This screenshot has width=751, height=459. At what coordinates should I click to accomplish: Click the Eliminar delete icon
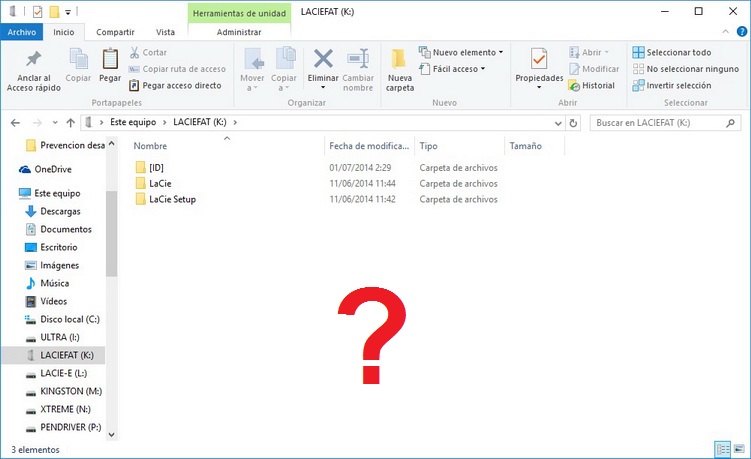pyautogui.click(x=323, y=63)
